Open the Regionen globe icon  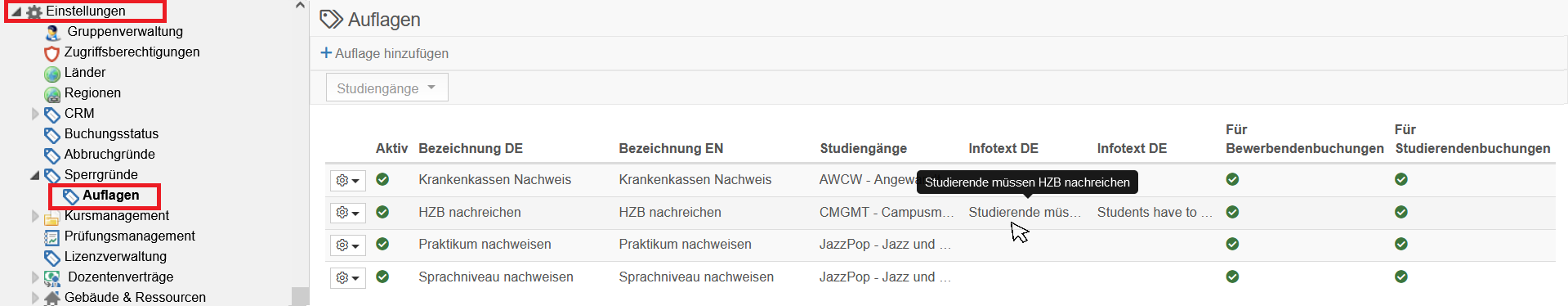click(x=52, y=94)
